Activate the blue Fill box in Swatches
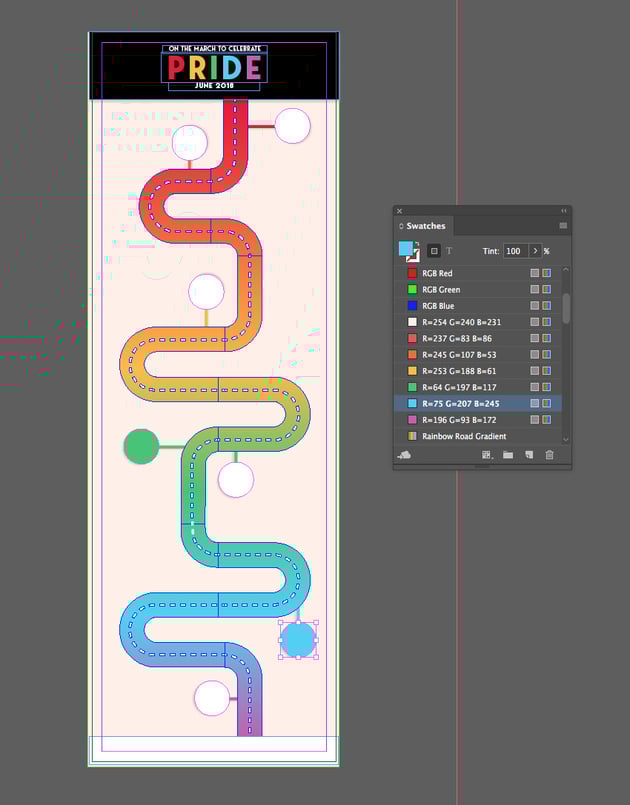The image size is (630, 805). click(x=406, y=248)
